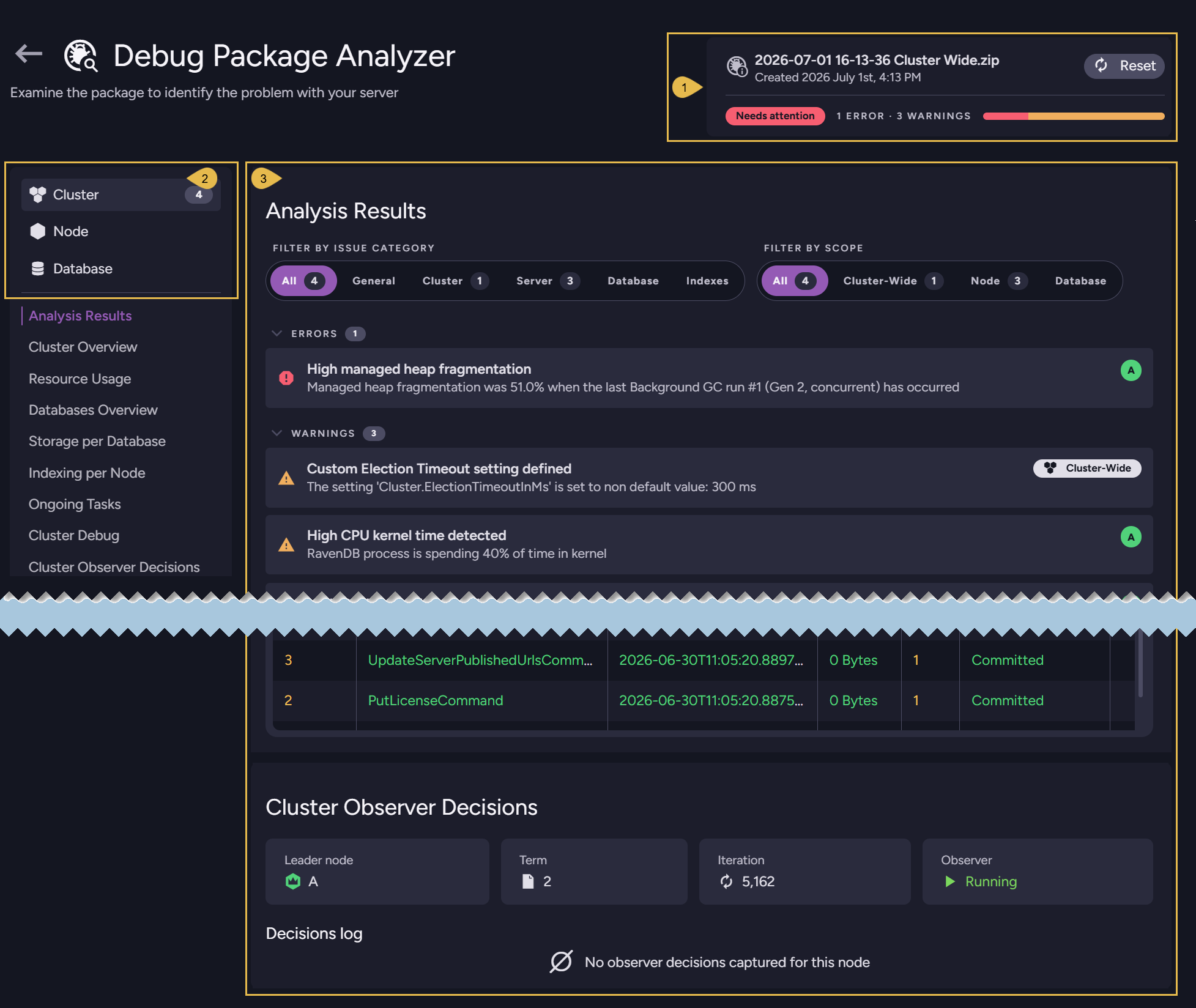This screenshot has width=1196, height=1008.
Task: Click the PutLicenseCommand log entry
Action: point(436,700)
